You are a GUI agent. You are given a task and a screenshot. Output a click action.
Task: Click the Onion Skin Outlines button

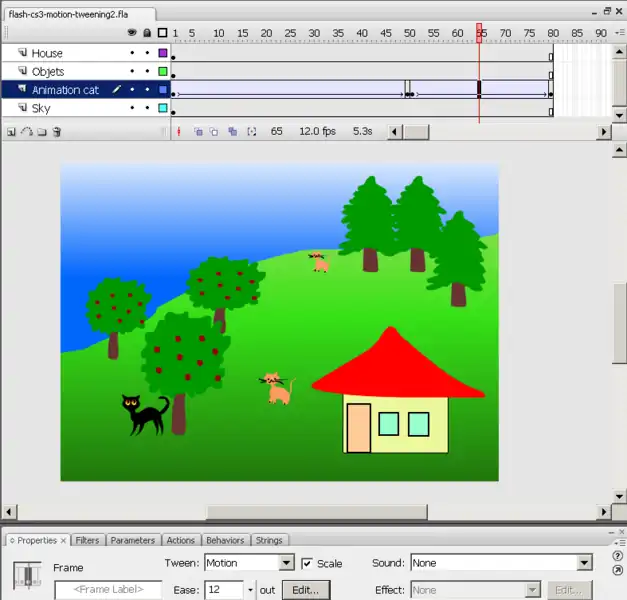click(214, 132)
